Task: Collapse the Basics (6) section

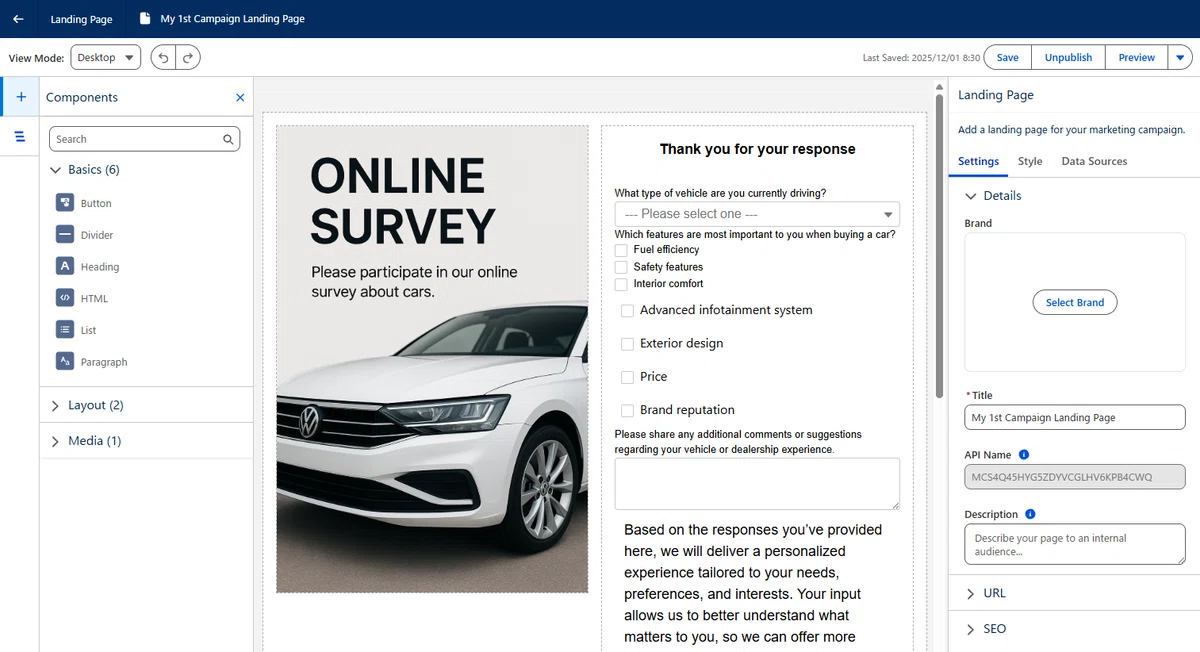Action: pos(56,170)
